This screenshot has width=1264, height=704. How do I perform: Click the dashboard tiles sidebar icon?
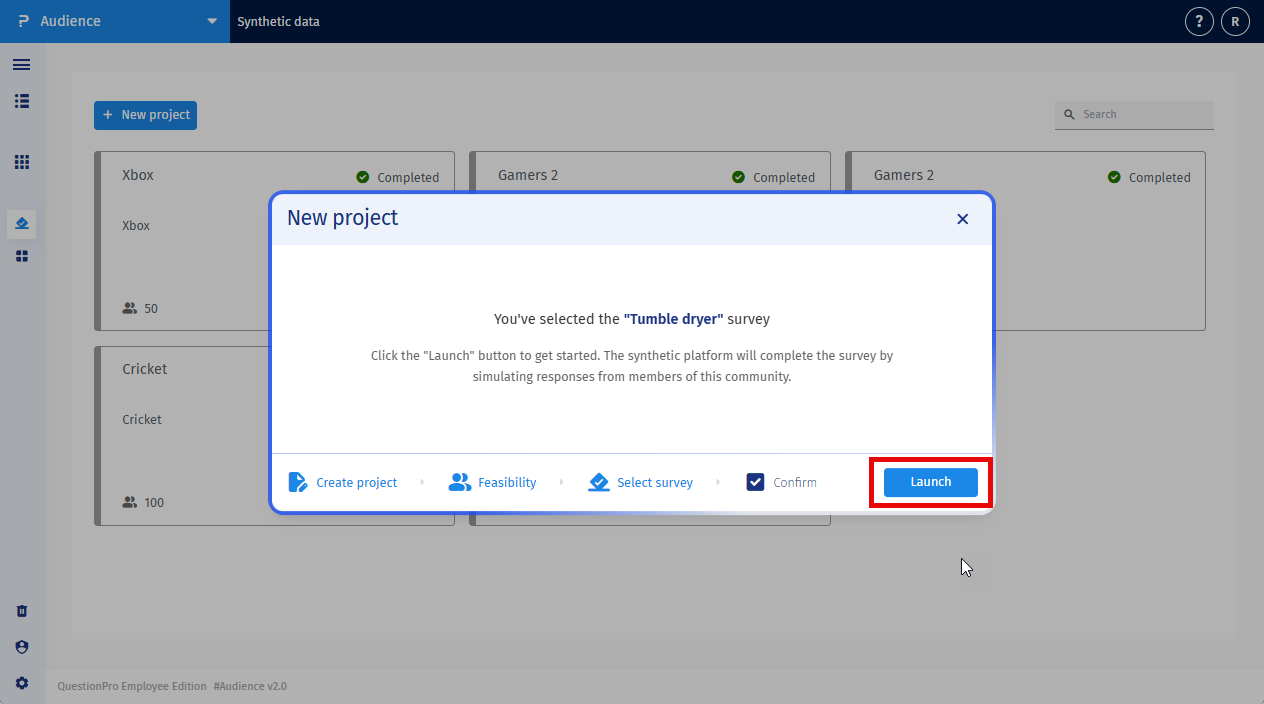(x=21, y=256)
